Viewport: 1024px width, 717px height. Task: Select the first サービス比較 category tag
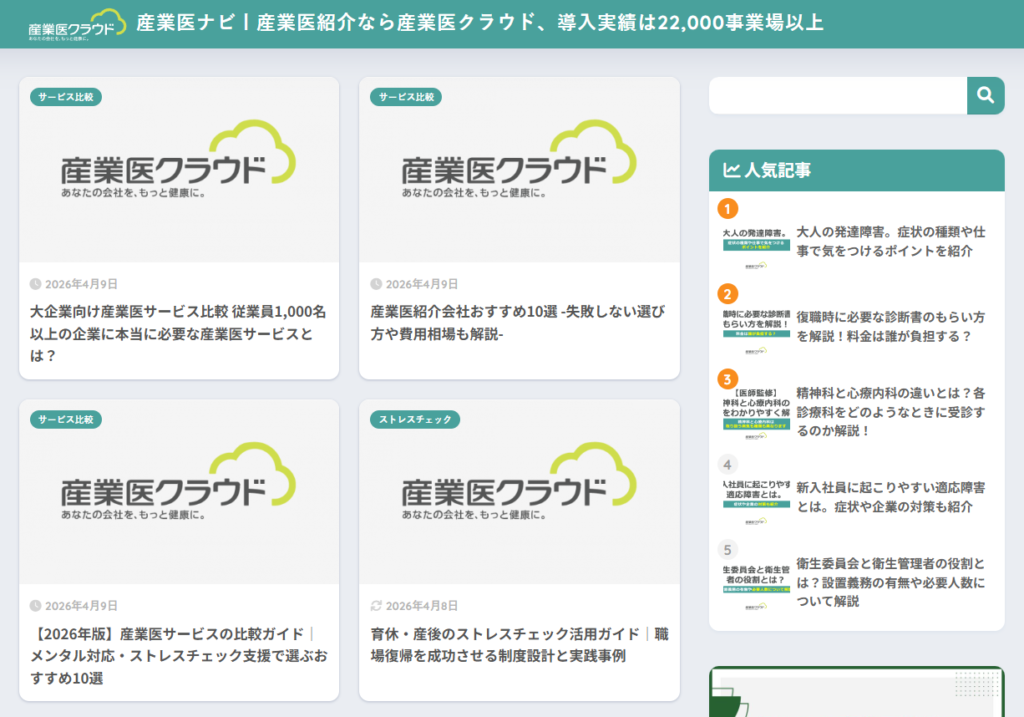66,98
